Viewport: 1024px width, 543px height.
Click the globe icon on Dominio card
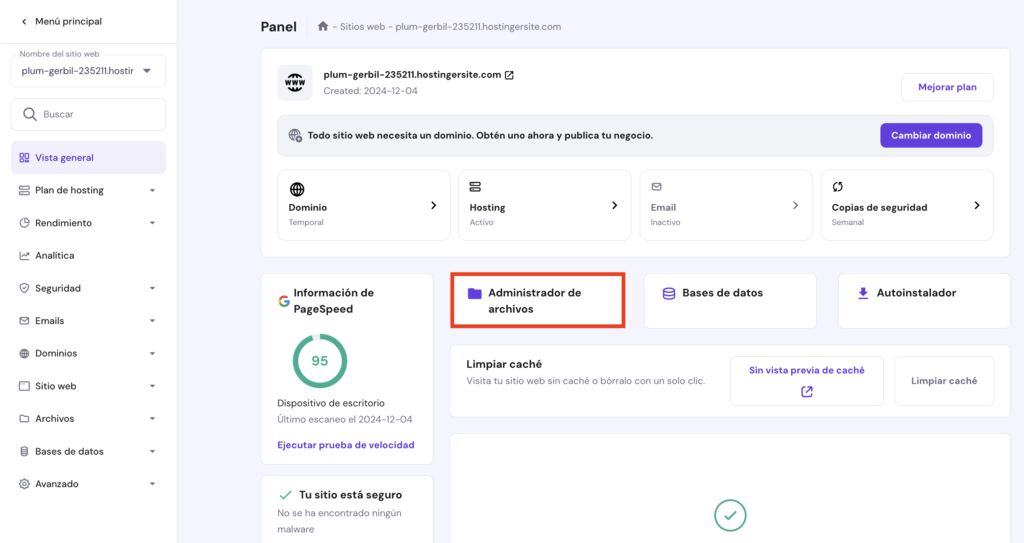coord(296,188)
